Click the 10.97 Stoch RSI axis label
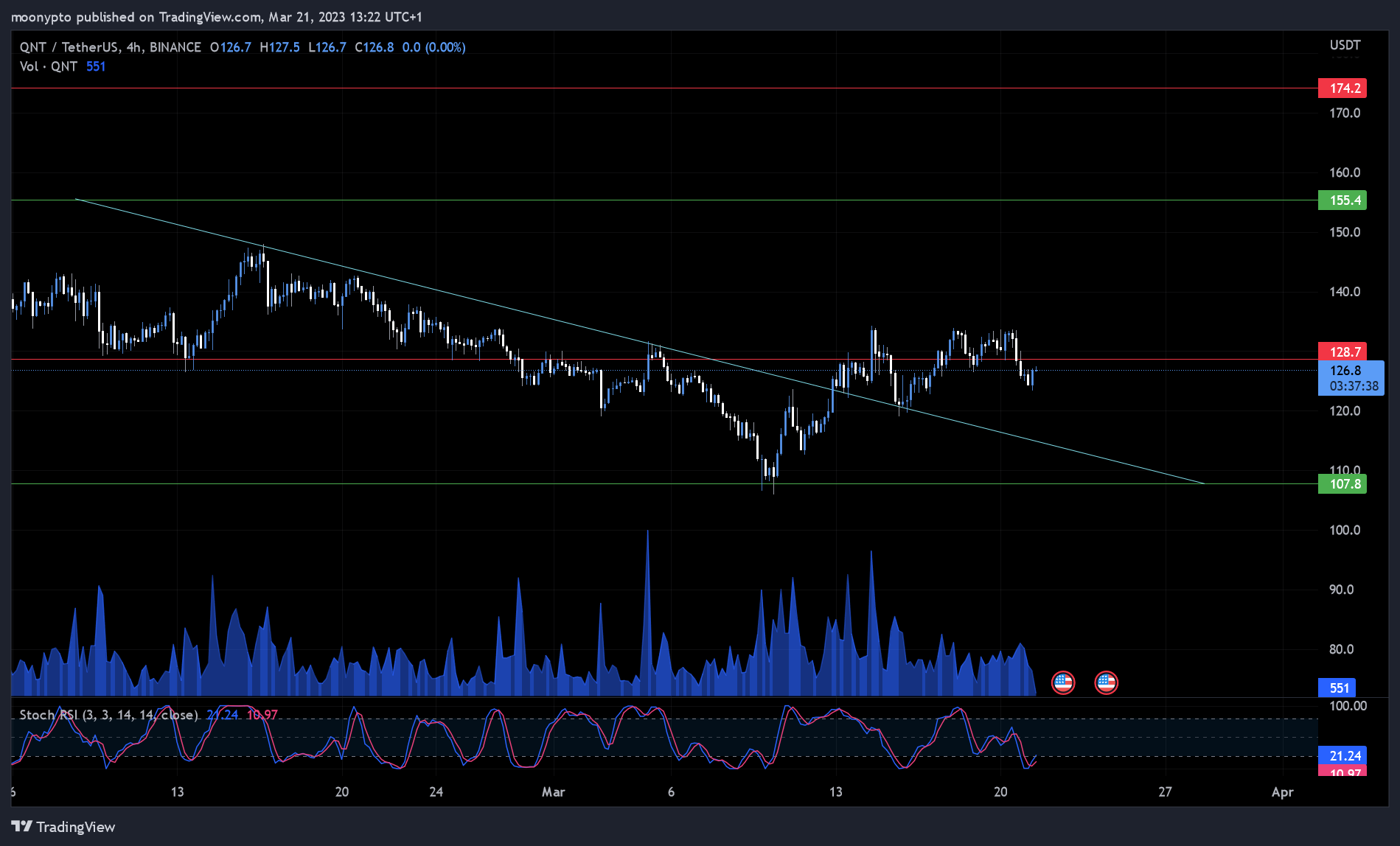1400x846 pixels. (x=1342, y=771)
